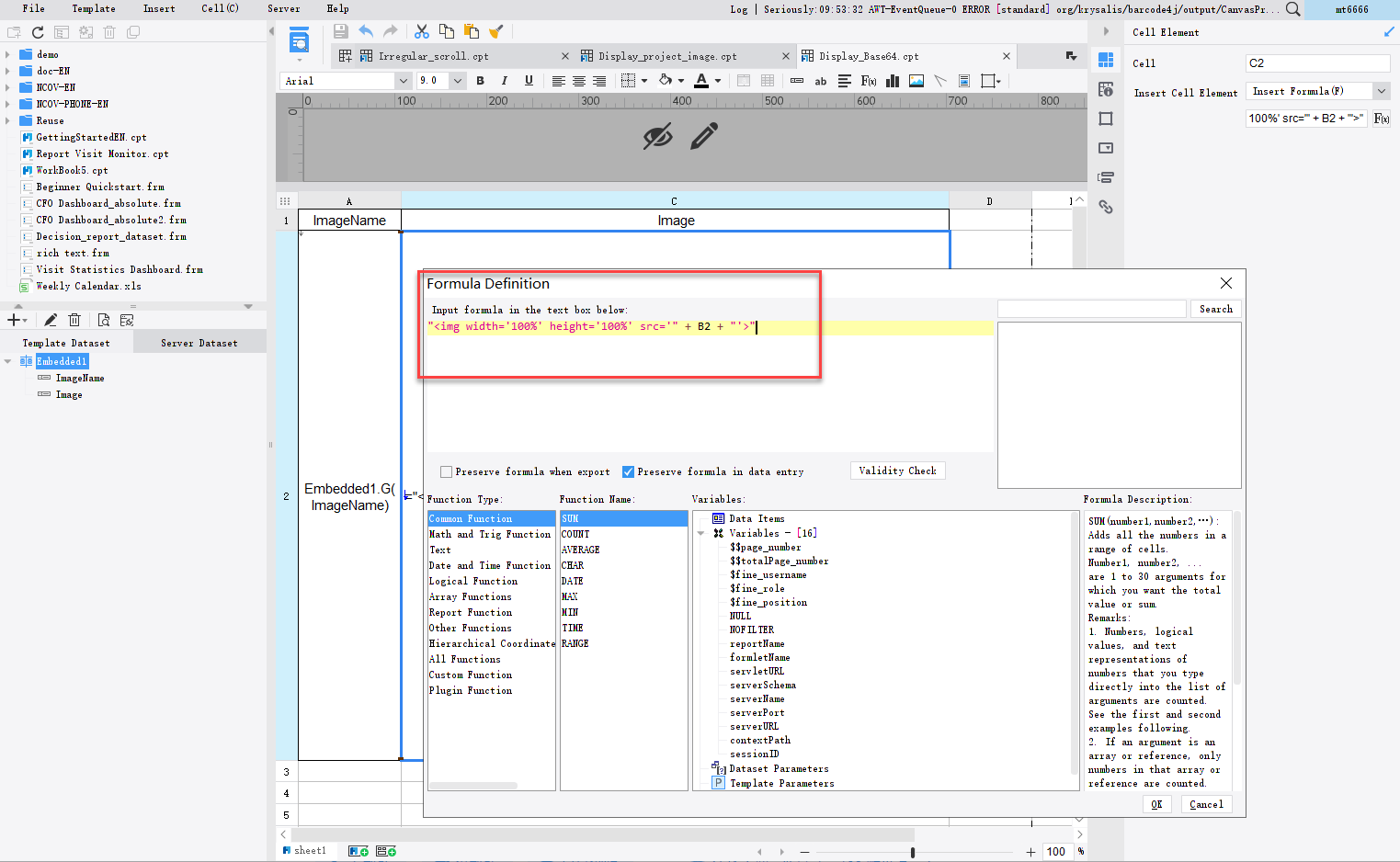Toggle underline formatting in toolbar

pyautogui.click(x=529, y=81)
